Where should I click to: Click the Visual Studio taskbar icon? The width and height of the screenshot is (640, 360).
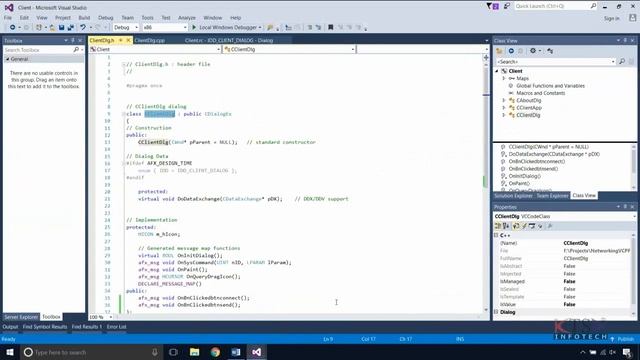[256, 352]
